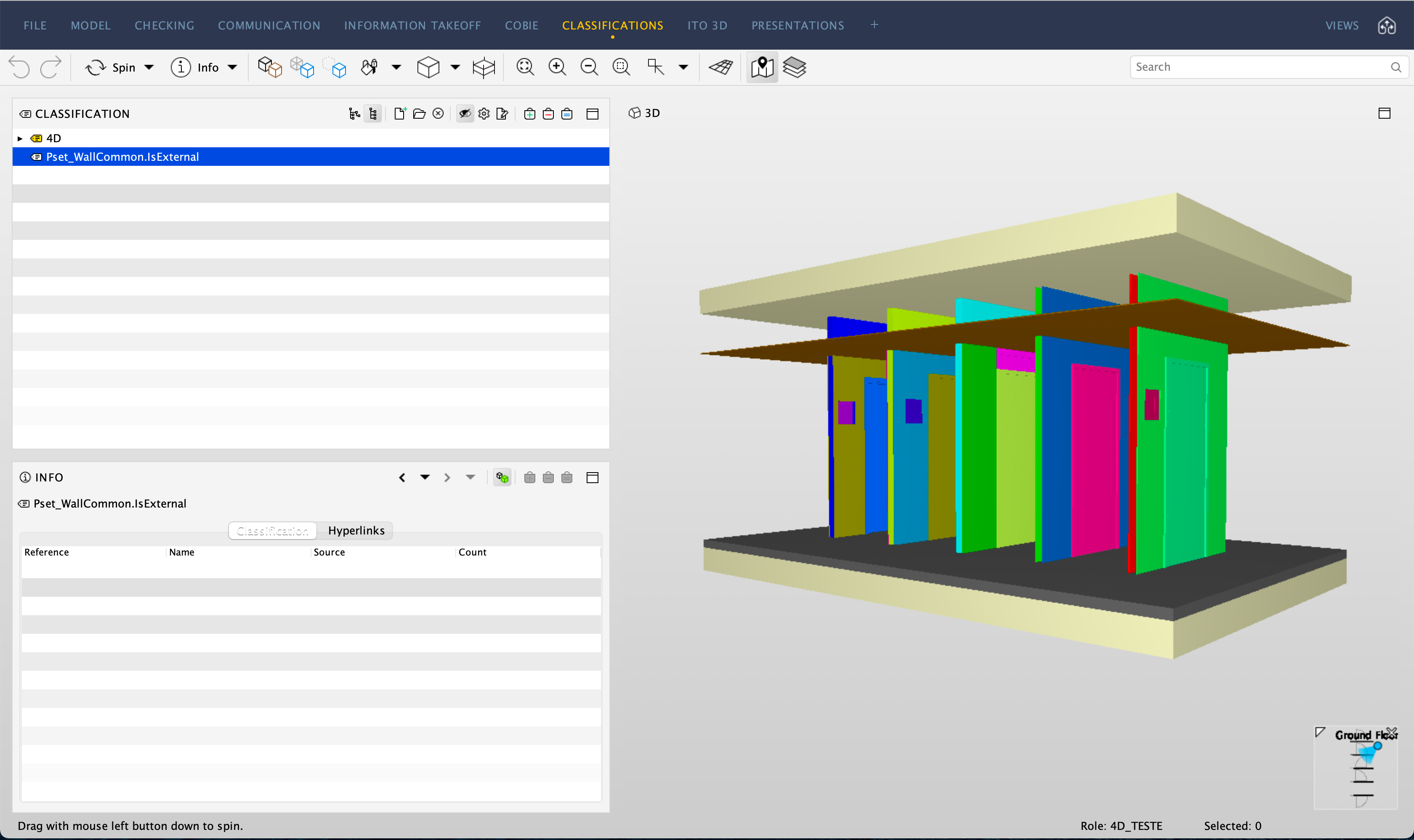Switch to the COMMUNICATION tab

point(269,26)
